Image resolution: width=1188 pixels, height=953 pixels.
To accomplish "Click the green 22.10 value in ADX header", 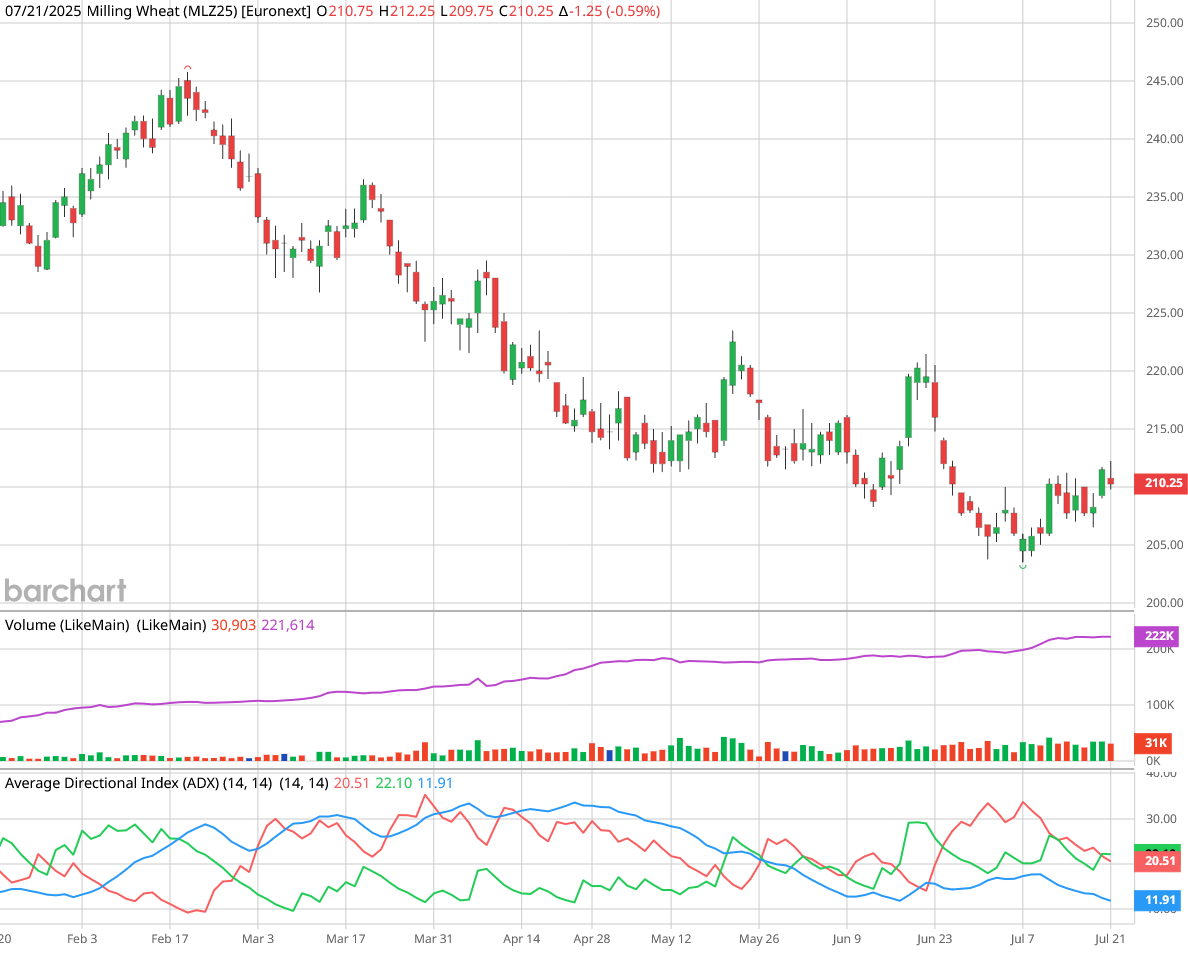I will 393,783.
